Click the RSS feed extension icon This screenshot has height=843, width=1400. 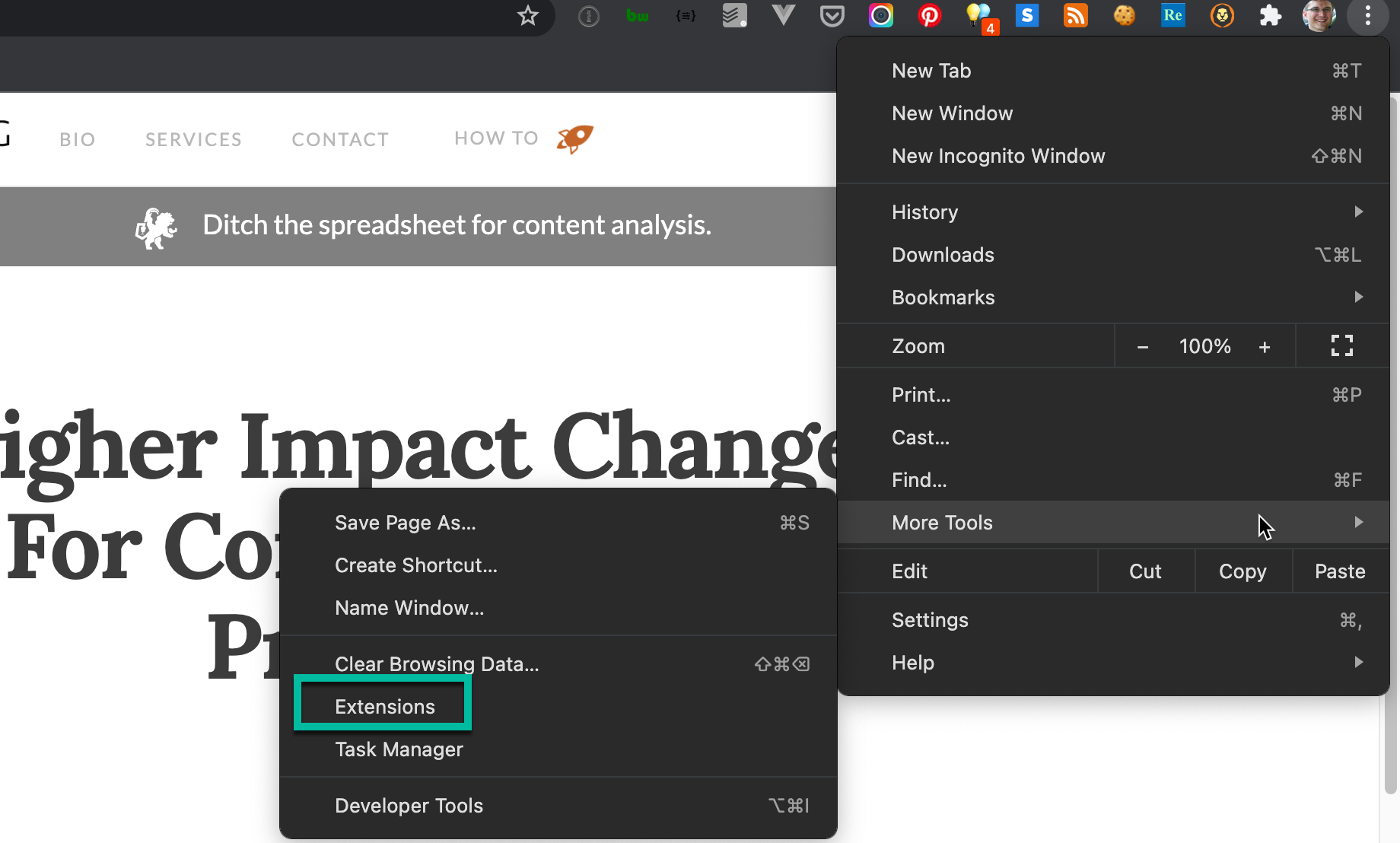click(1075, 15)
